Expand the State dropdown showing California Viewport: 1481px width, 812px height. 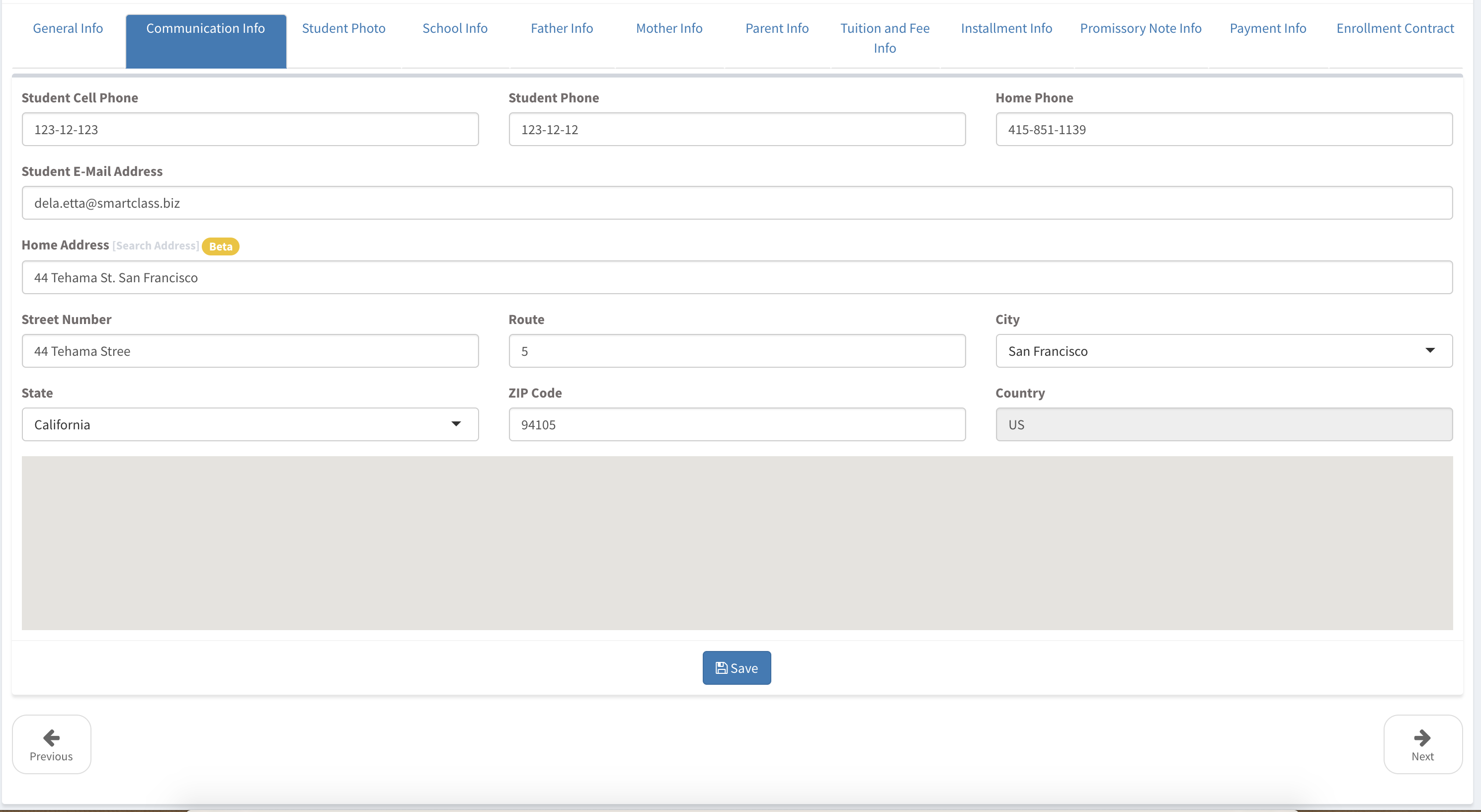point(250,424)
